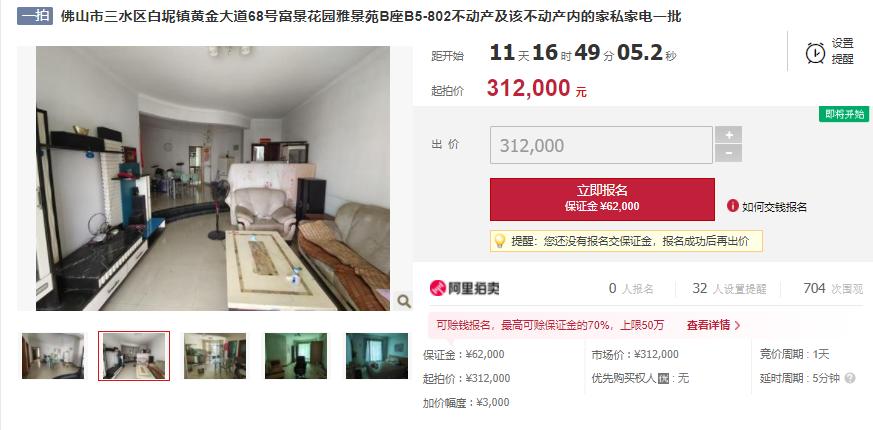Click the magnifier zoom icon on photo
The width and height of the screenshot is (873, 430).
[404, 301]
